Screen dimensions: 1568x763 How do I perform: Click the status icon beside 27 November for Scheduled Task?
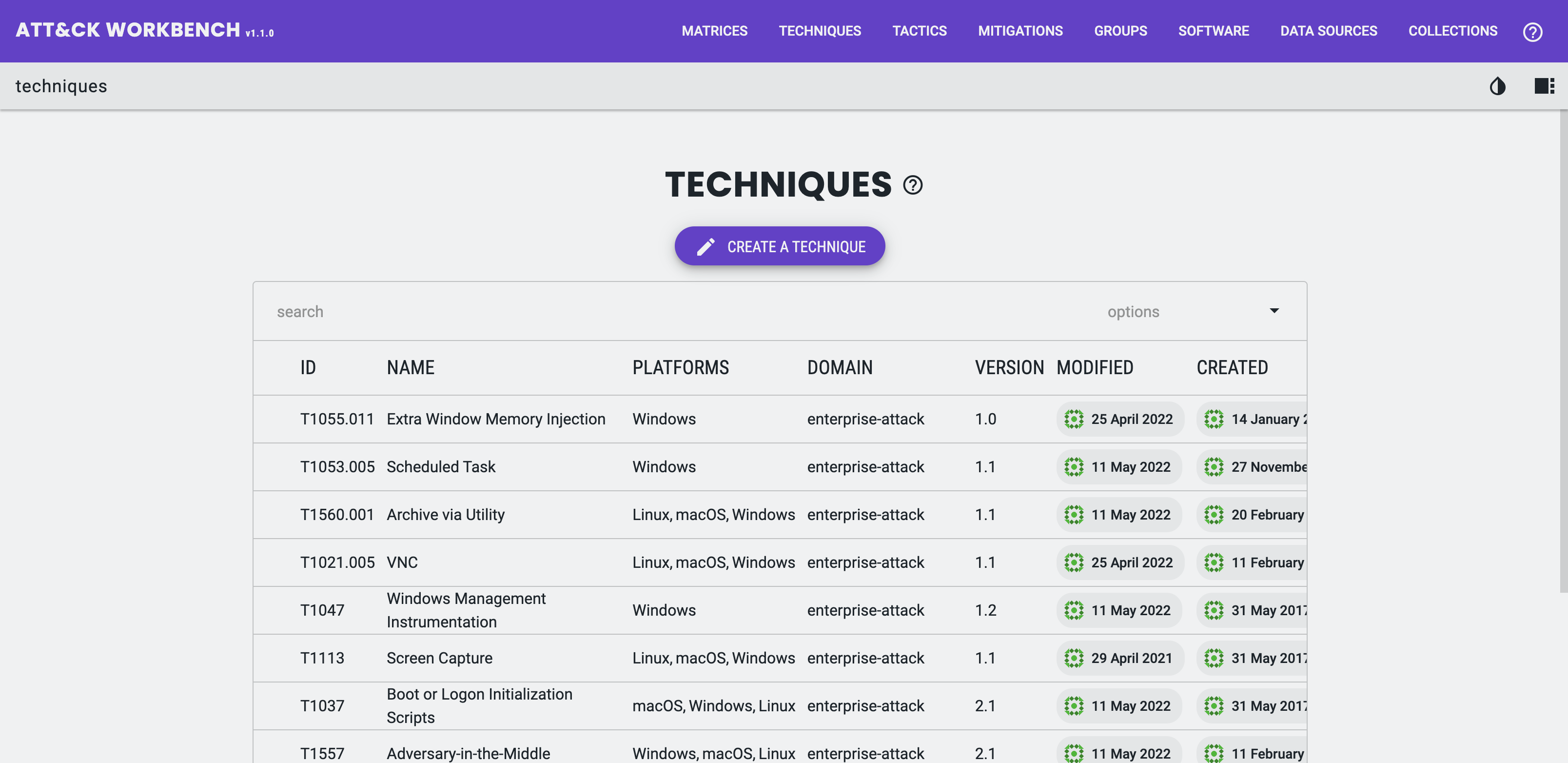[x=1214, y=467]
